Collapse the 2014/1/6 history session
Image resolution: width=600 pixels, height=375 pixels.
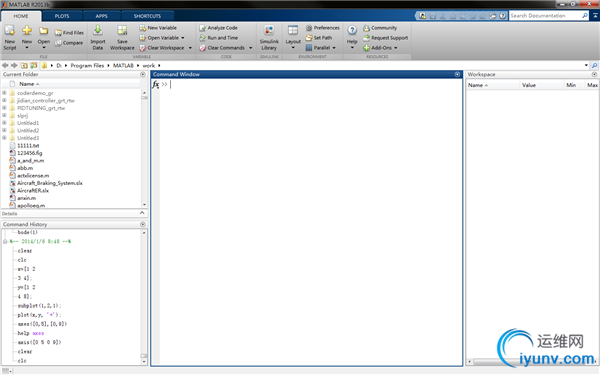(5, 241)
